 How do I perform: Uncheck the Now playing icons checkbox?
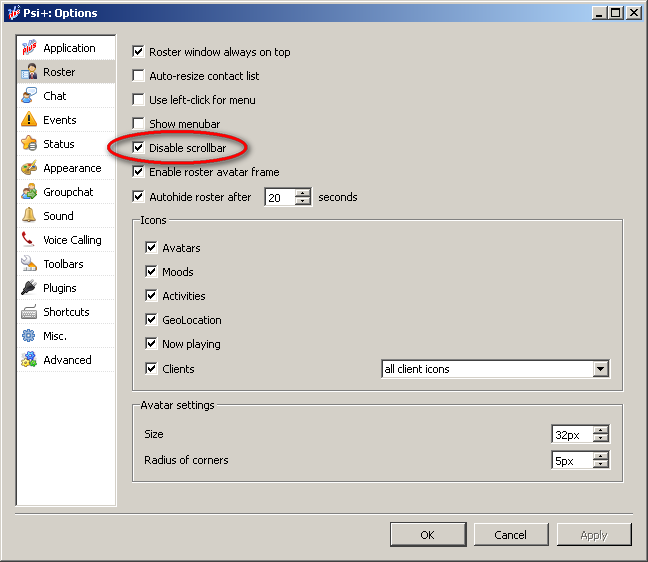152,344
